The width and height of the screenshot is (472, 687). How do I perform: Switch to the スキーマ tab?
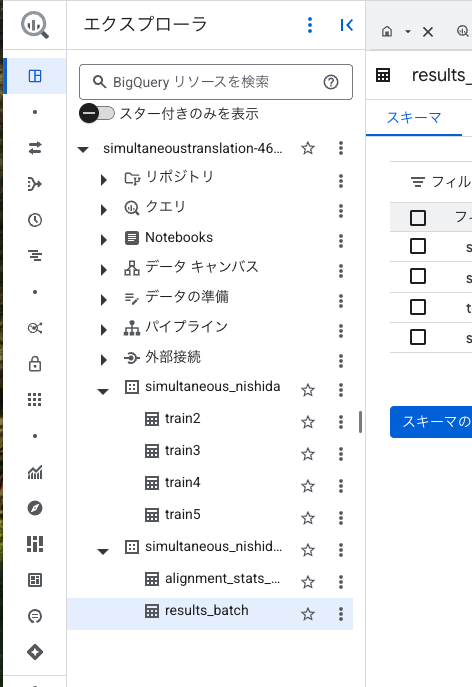tap(414, 117)
